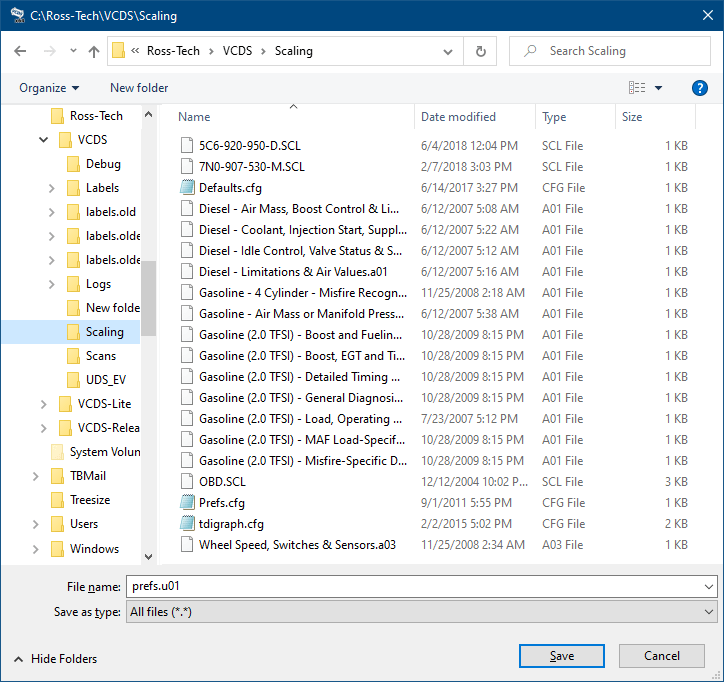Click Ross-Tech in the breadcrumb path

click(173, 51)
